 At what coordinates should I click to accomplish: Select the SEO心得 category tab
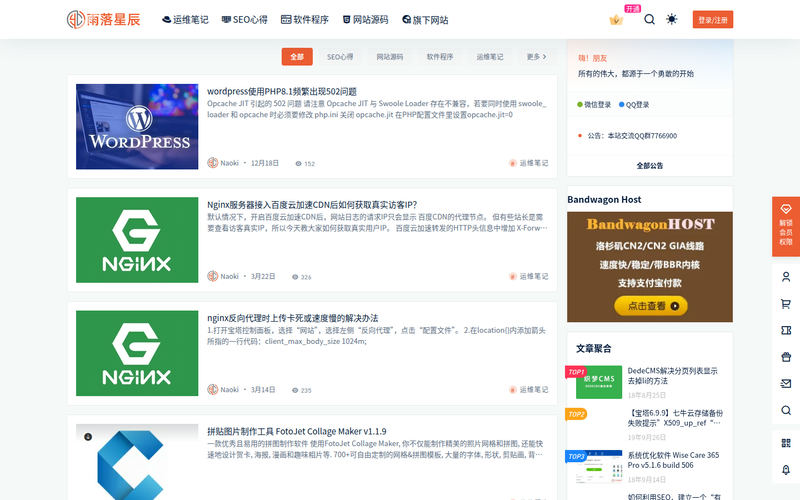[340, 57]
